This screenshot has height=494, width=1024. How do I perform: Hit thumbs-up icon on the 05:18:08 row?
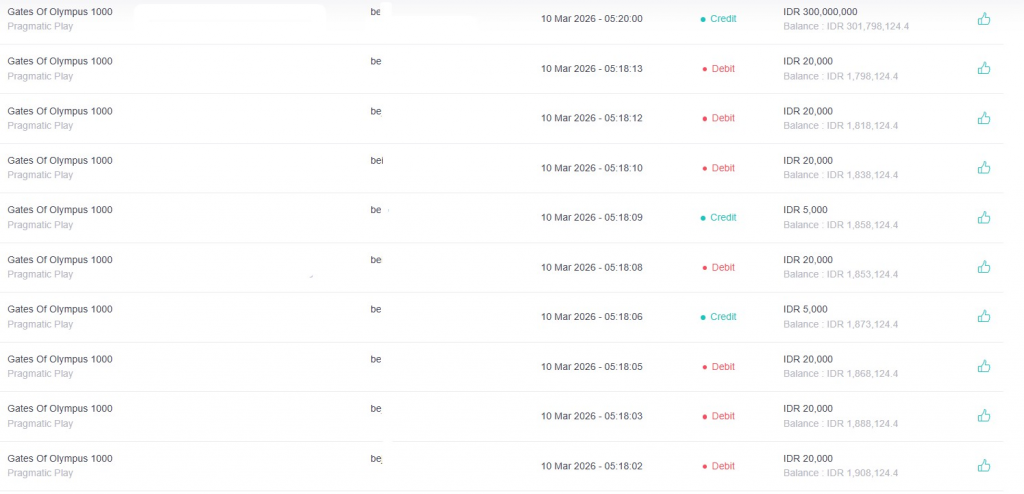click(x=984, y=267)
